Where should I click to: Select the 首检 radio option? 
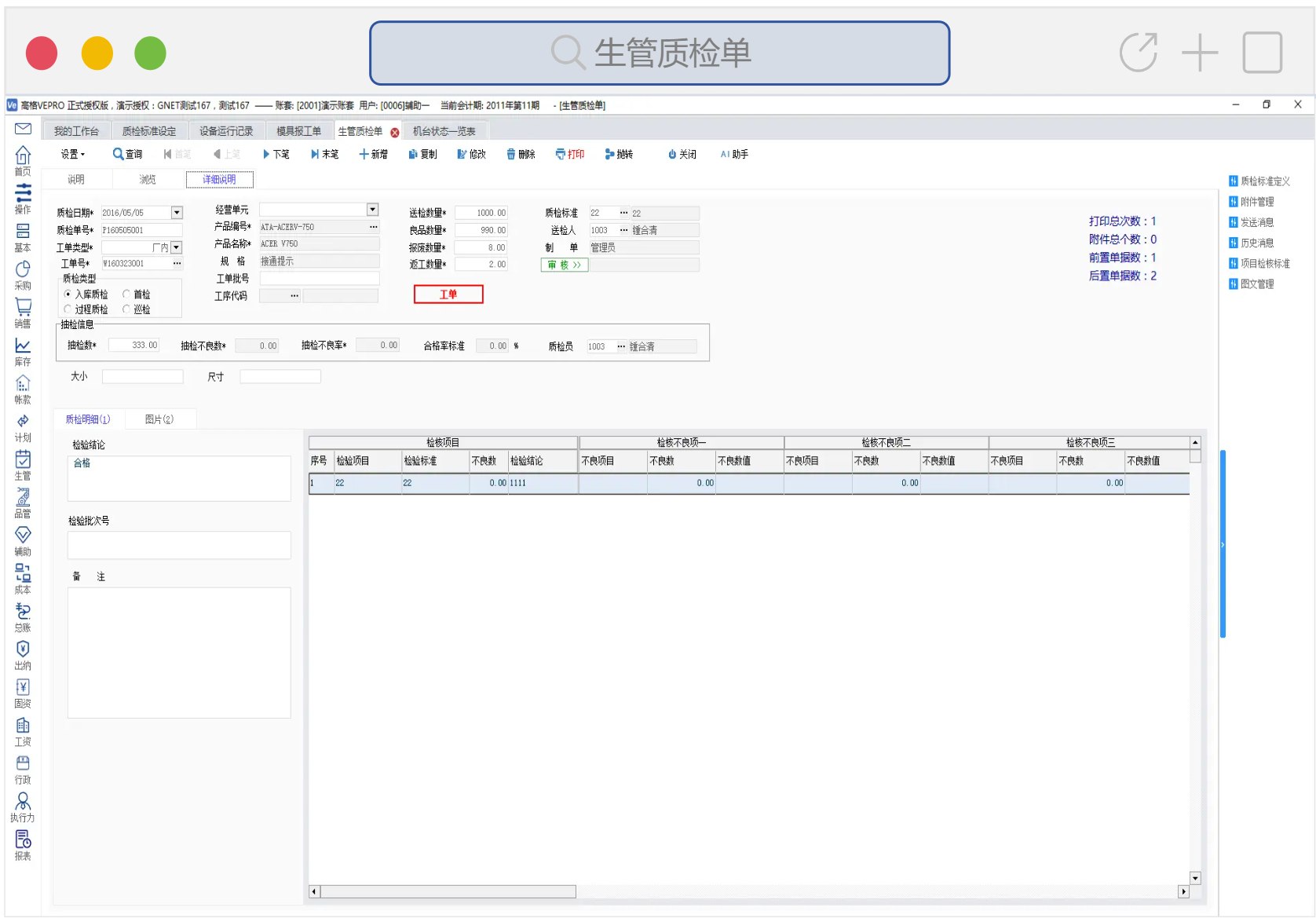(126, 294)
